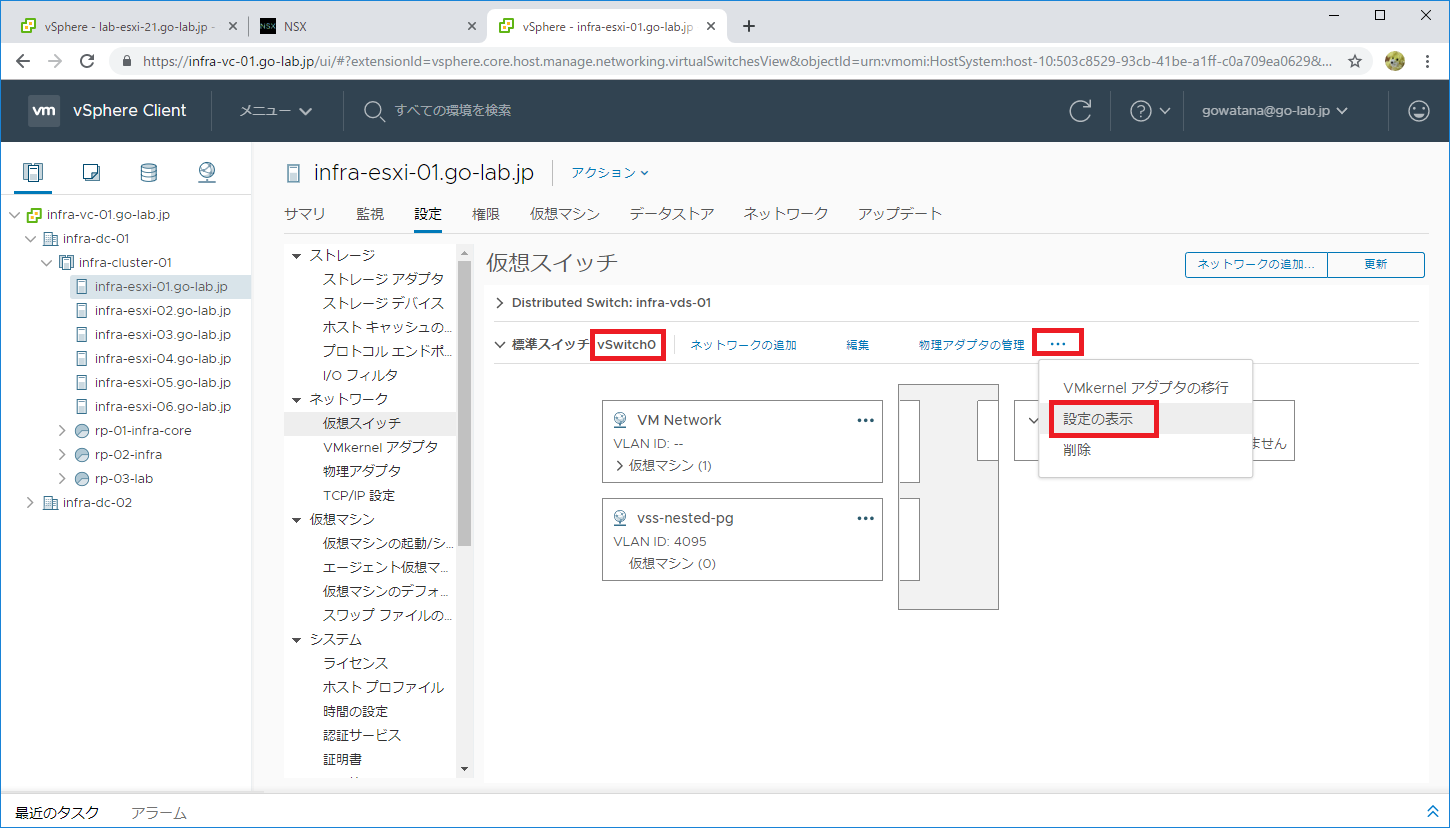
Task: Switch to the アップデート tab
Action: point(900,214)
